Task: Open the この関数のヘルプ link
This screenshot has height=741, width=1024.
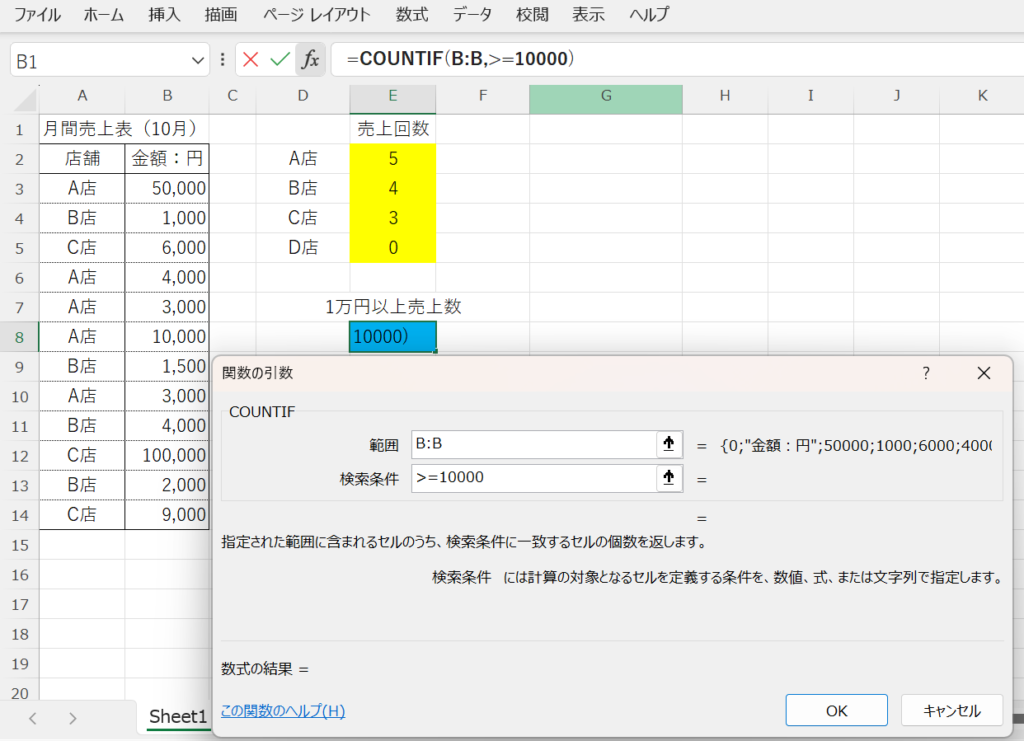Action: [283, 711]
